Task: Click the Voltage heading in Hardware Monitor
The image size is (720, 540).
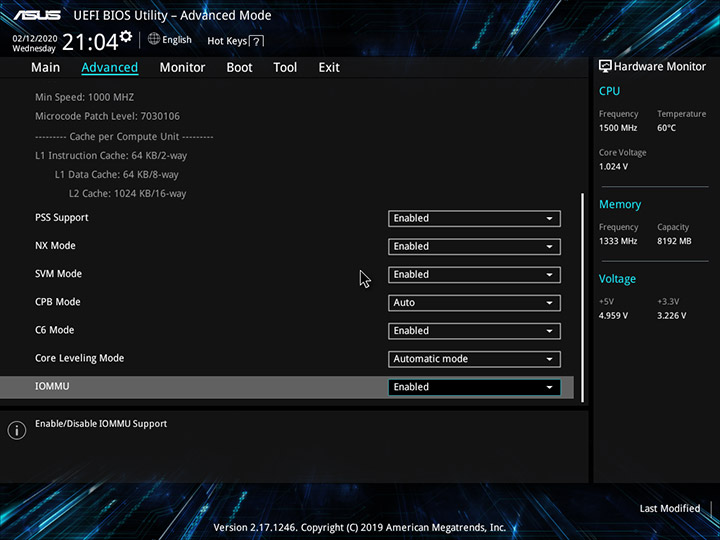Action: click(x=617, y=279)
